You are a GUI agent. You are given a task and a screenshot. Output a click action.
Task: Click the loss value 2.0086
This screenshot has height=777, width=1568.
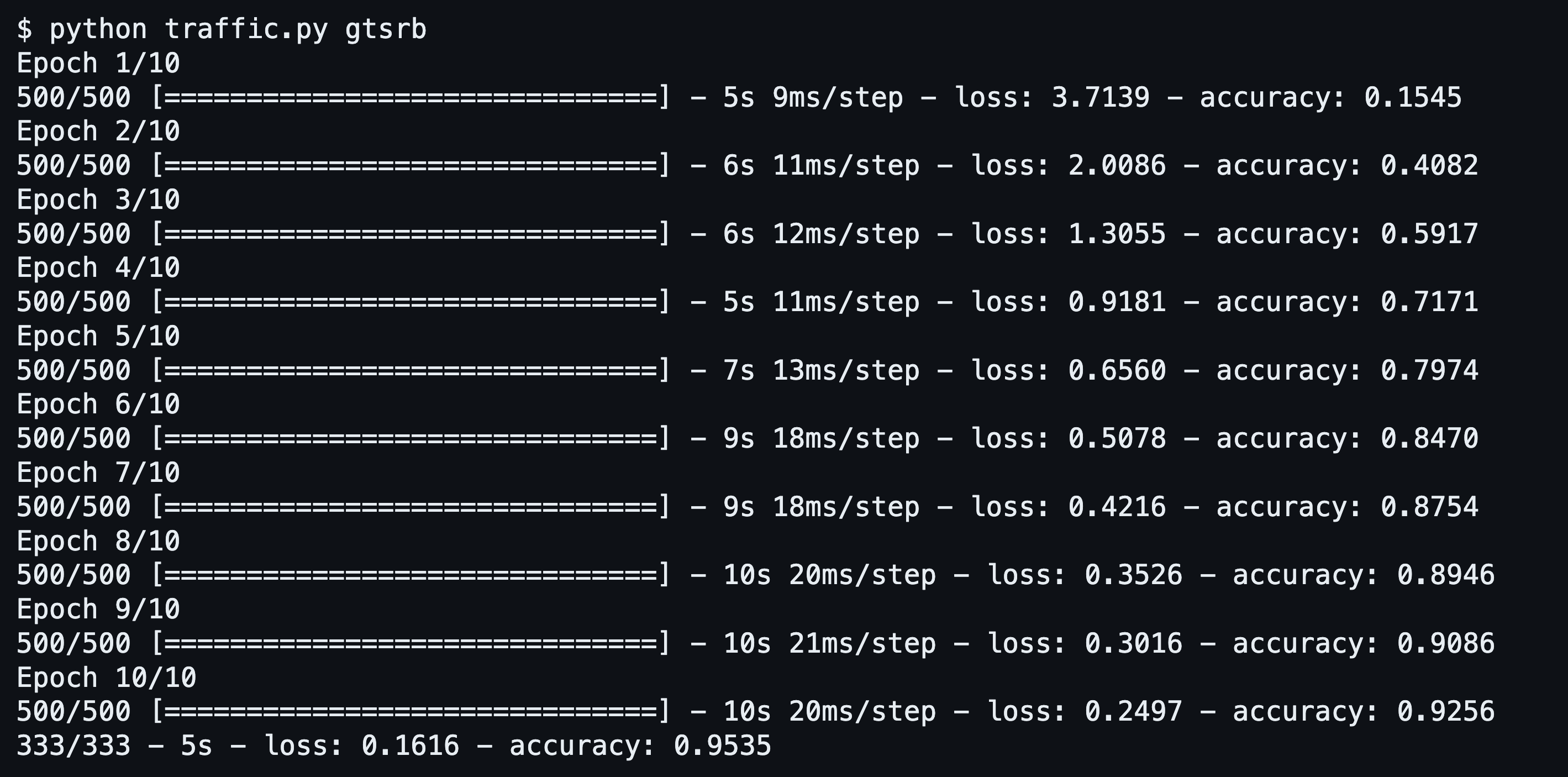pyautogui.click(x=1117, y=166)
